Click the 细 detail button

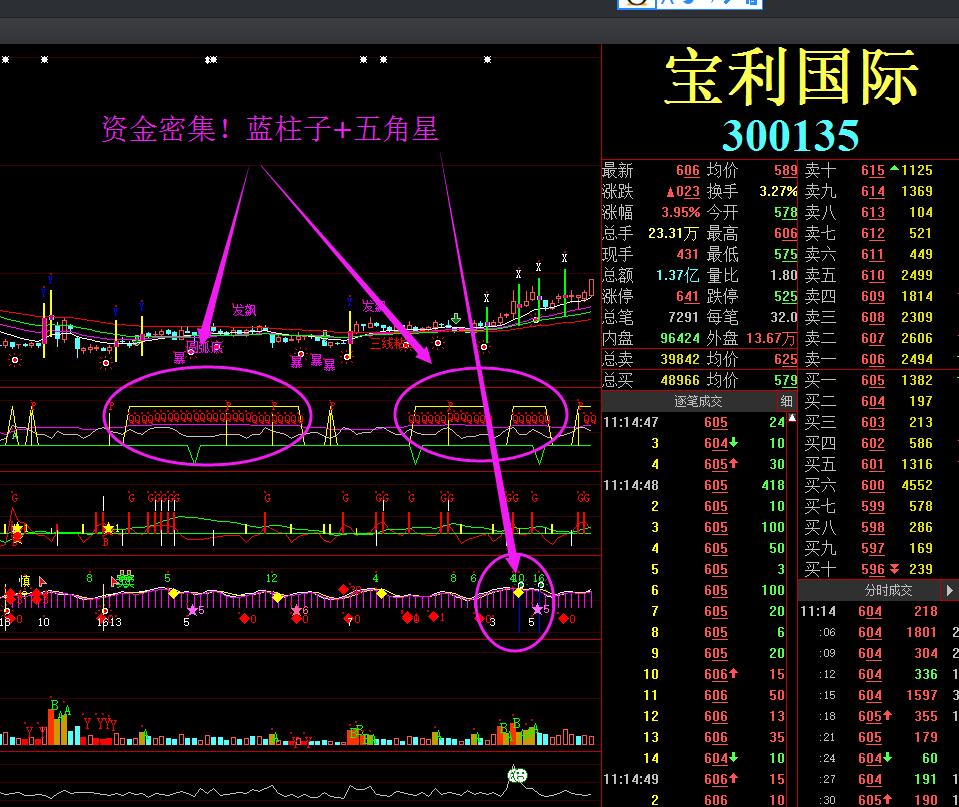click(x=787, y=401)
